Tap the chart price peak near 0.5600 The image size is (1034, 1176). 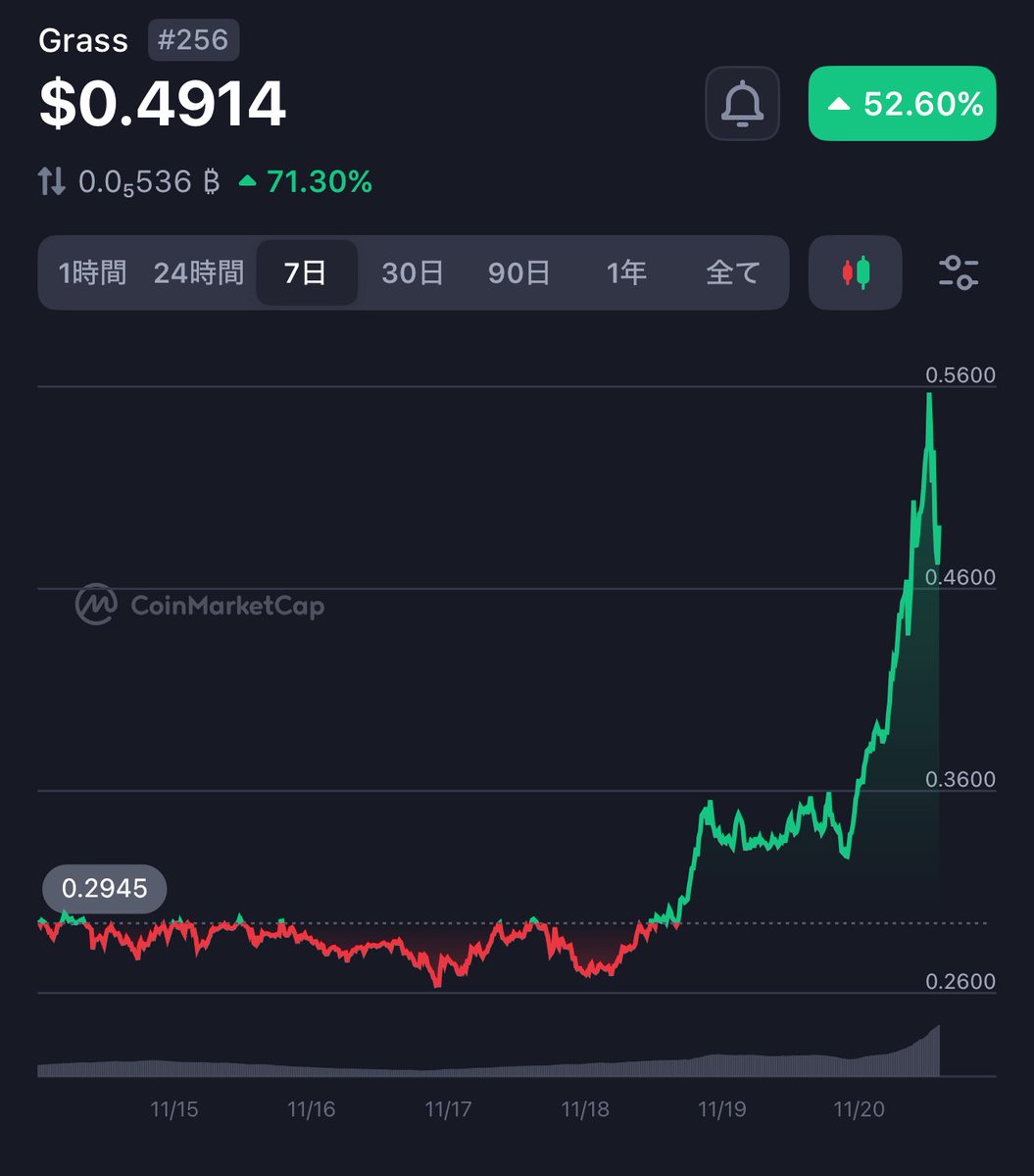(x=928, y=396)
